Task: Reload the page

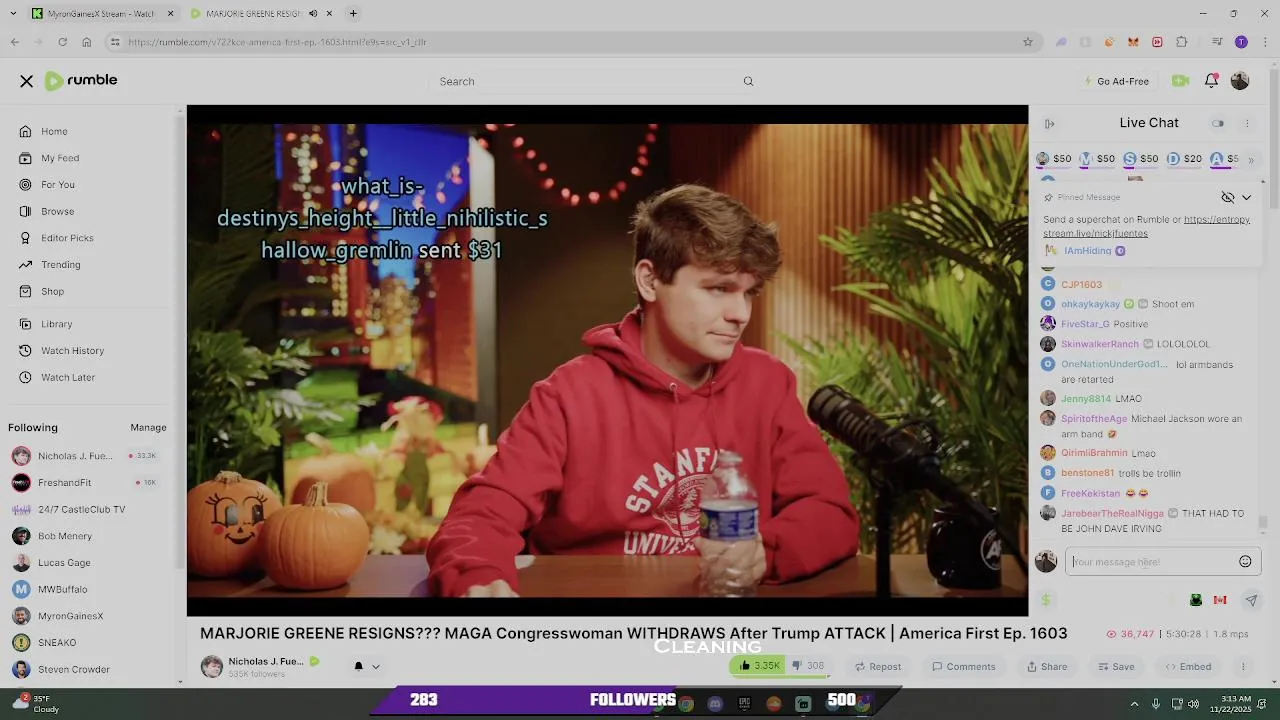Action: 62,42
